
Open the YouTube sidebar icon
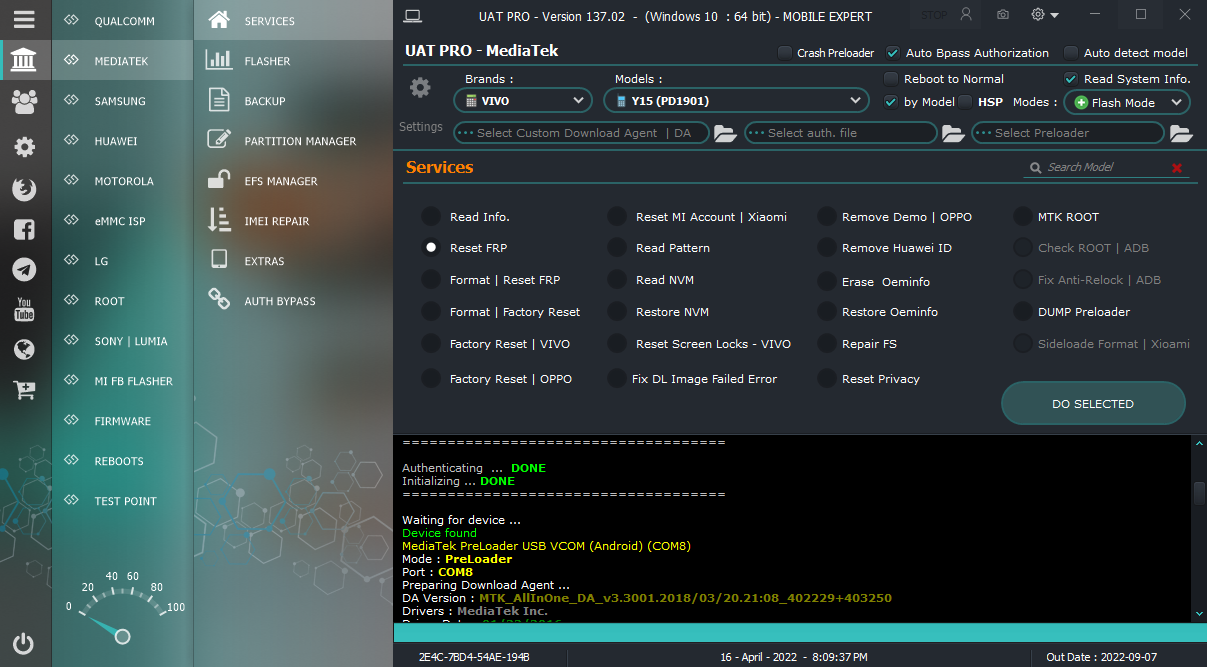pyautogui.click(x=25, y=309)
